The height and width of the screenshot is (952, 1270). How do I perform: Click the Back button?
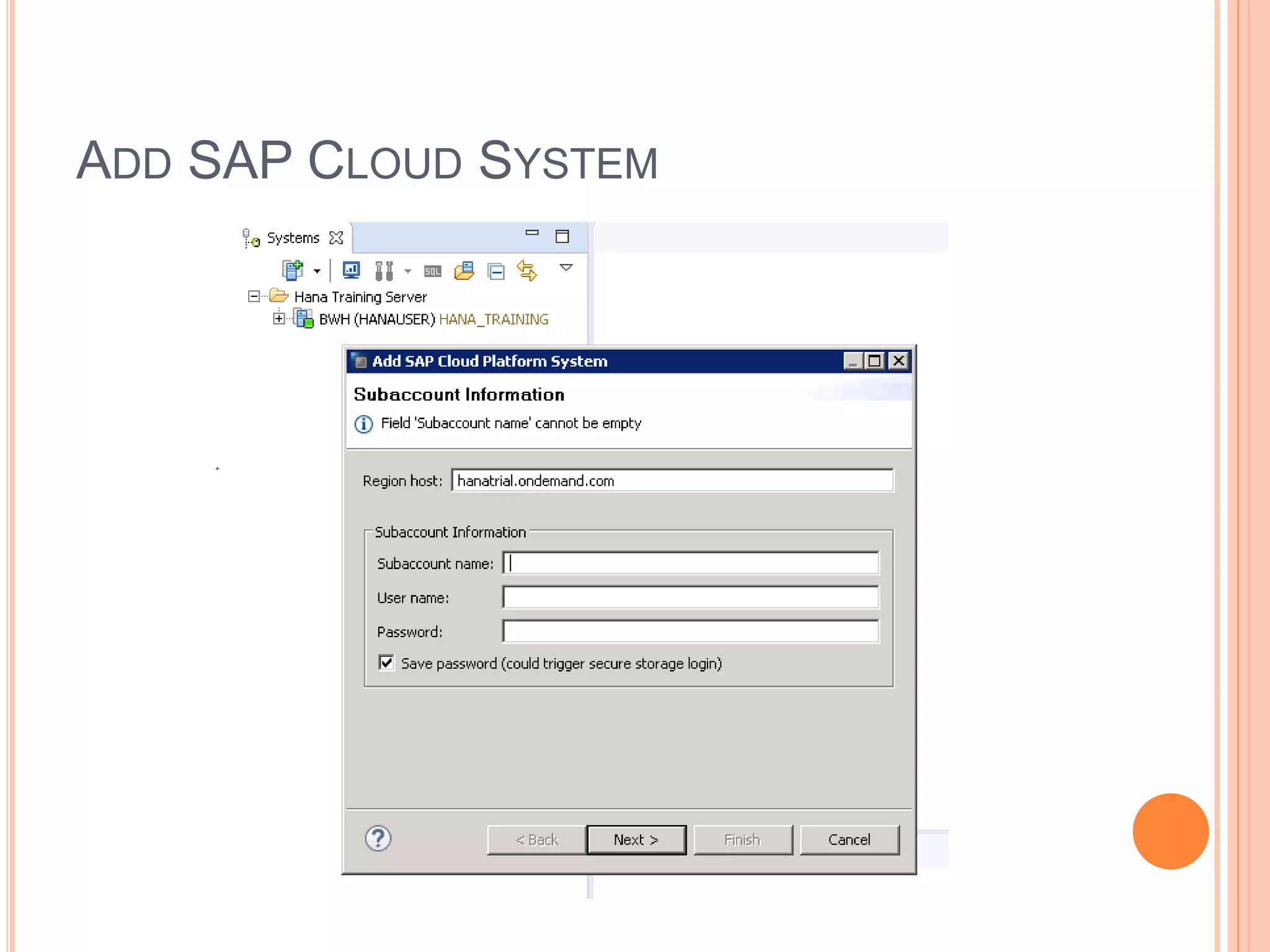point(536,840)
